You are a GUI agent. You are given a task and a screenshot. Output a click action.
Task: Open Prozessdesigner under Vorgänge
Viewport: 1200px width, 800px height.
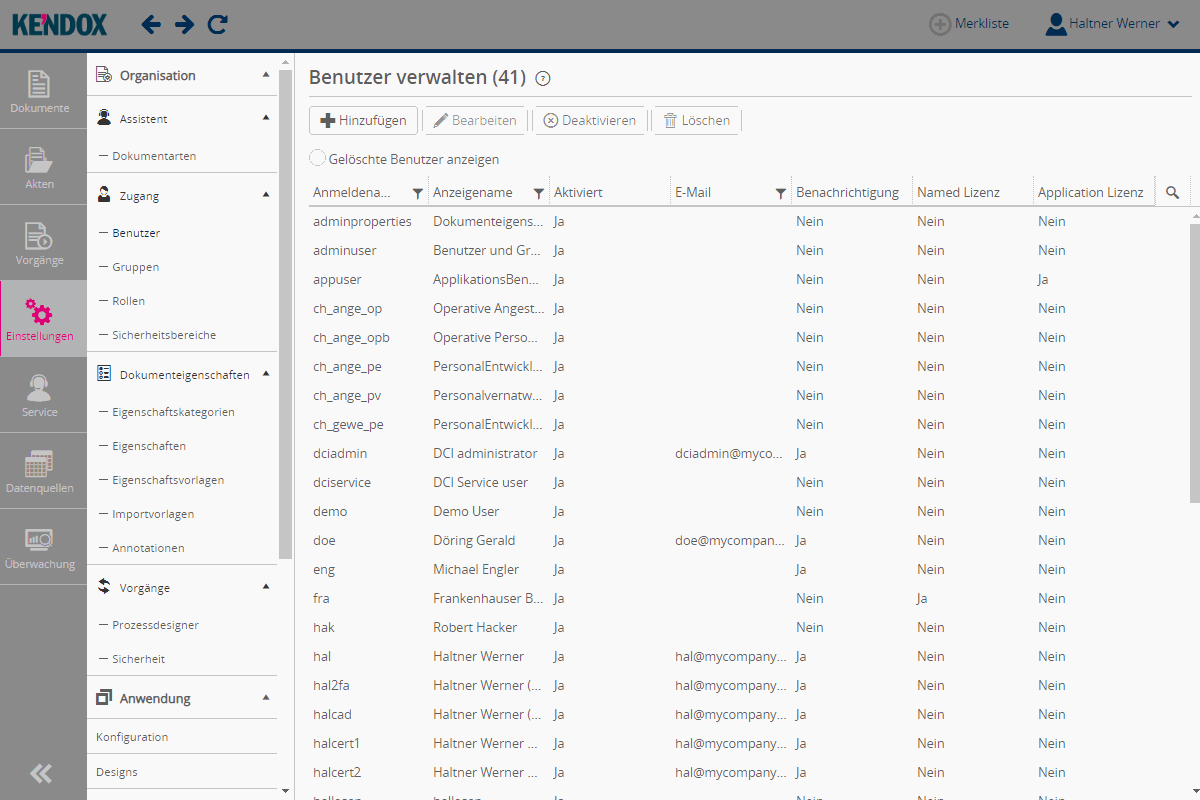pyautogui.click(x=155, y=625)
